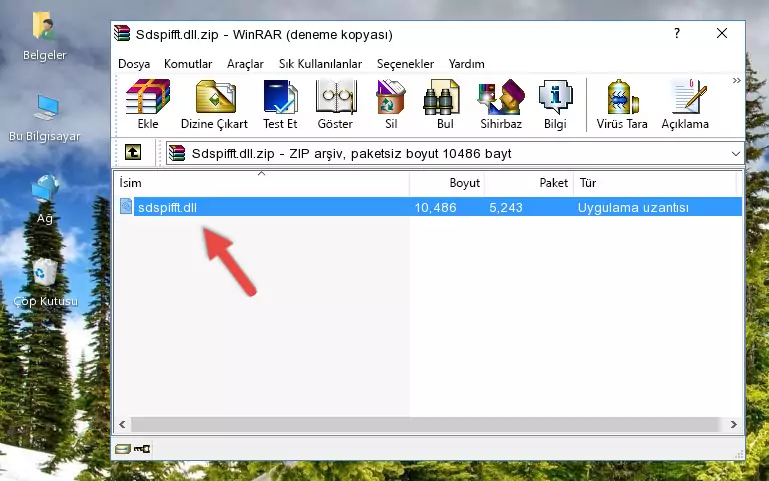Image resolution: width=769 pixels, height=481 pixels.
Task: Click the help question mark button
Action: click(x=677, y=33)
